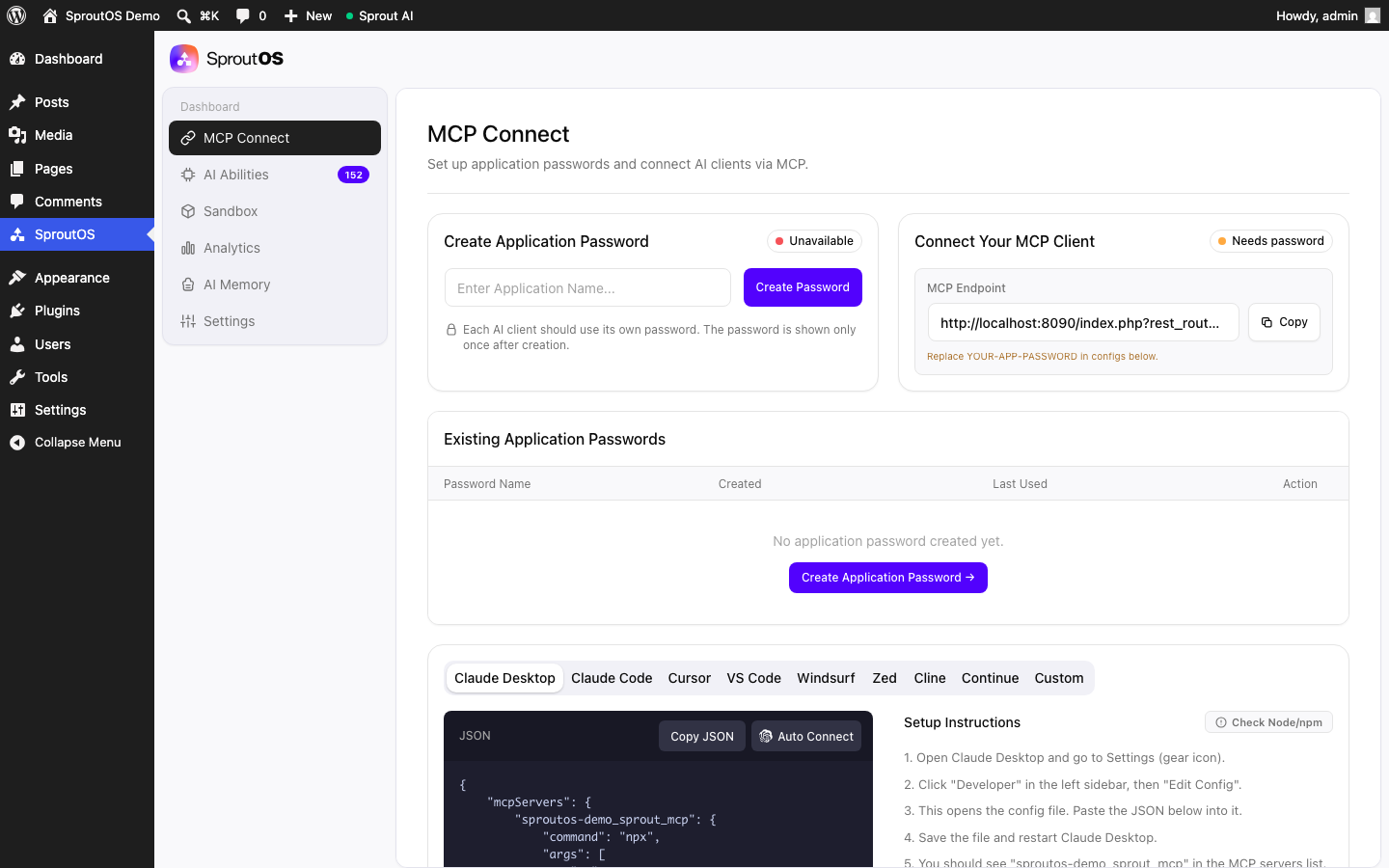Click the SproutOS icon in WP sidebar
The height and width of the screenshot is (868, 1389).
pos(17,234)
